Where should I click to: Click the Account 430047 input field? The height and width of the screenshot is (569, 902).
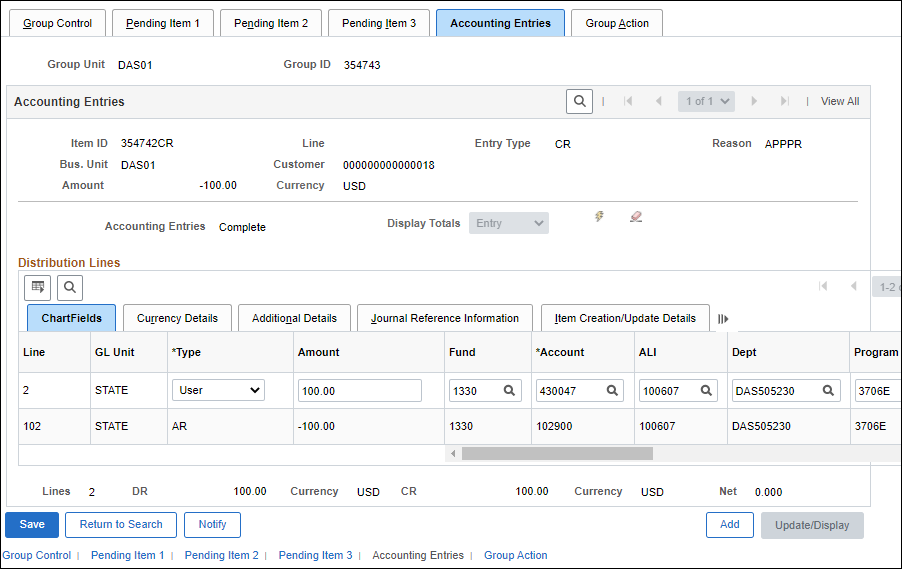point(580,391)
